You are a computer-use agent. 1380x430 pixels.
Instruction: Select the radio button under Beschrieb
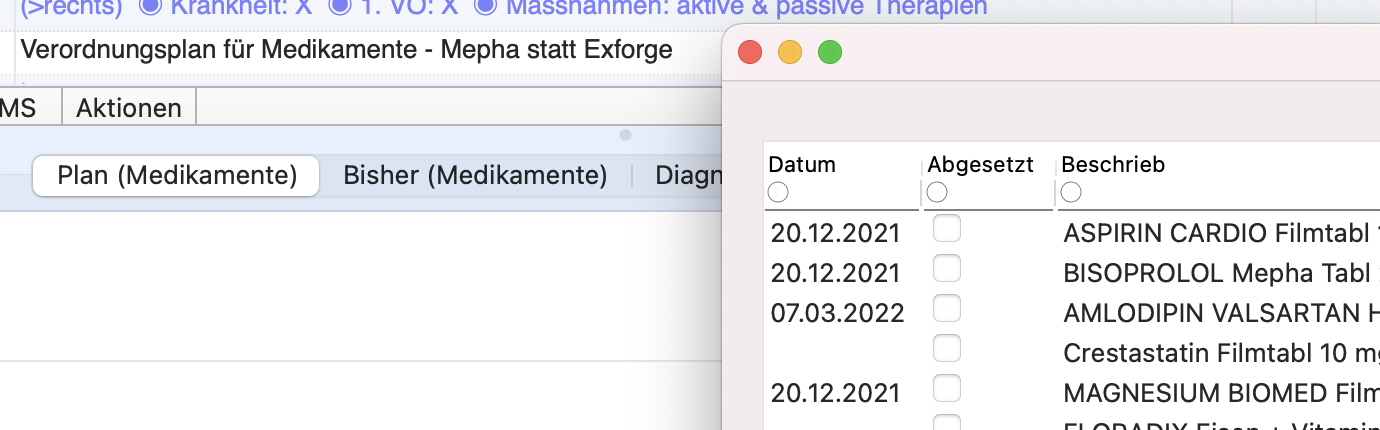[1071, 191]
